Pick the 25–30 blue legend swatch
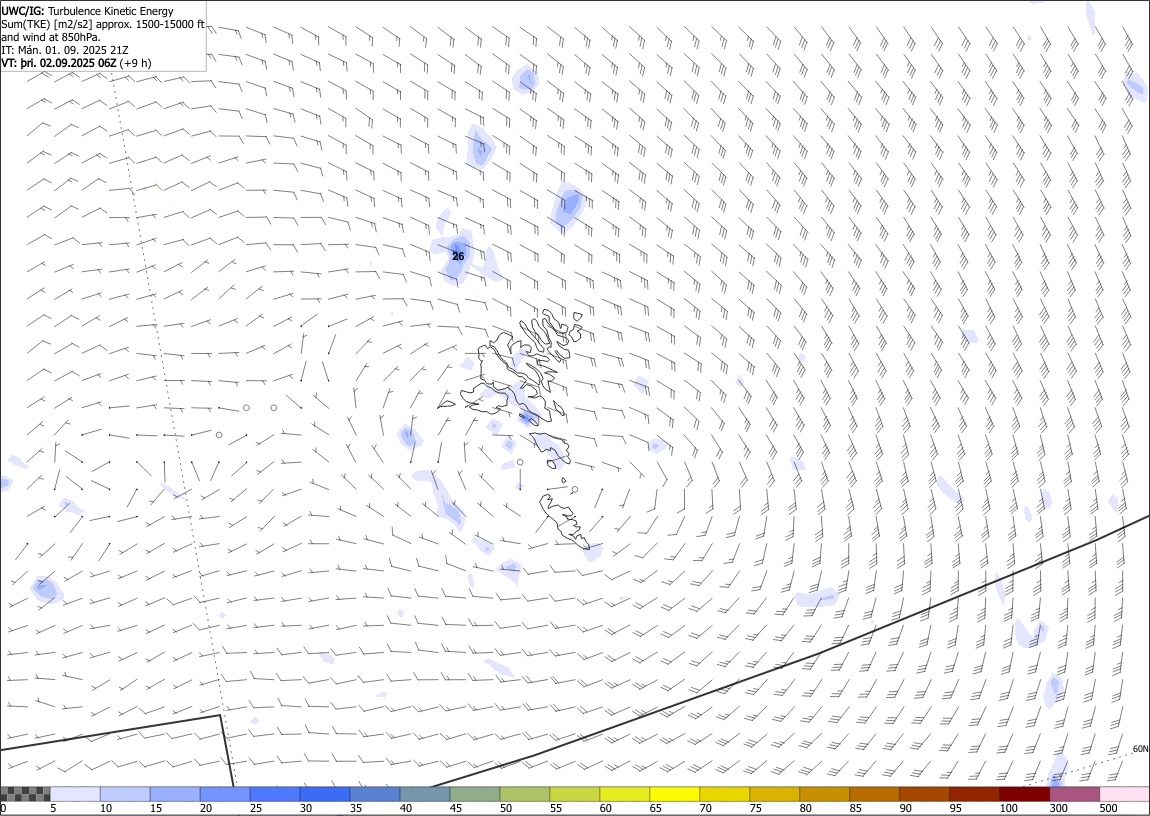Viewport: 1150px width, 816px height. click(275, 794)
